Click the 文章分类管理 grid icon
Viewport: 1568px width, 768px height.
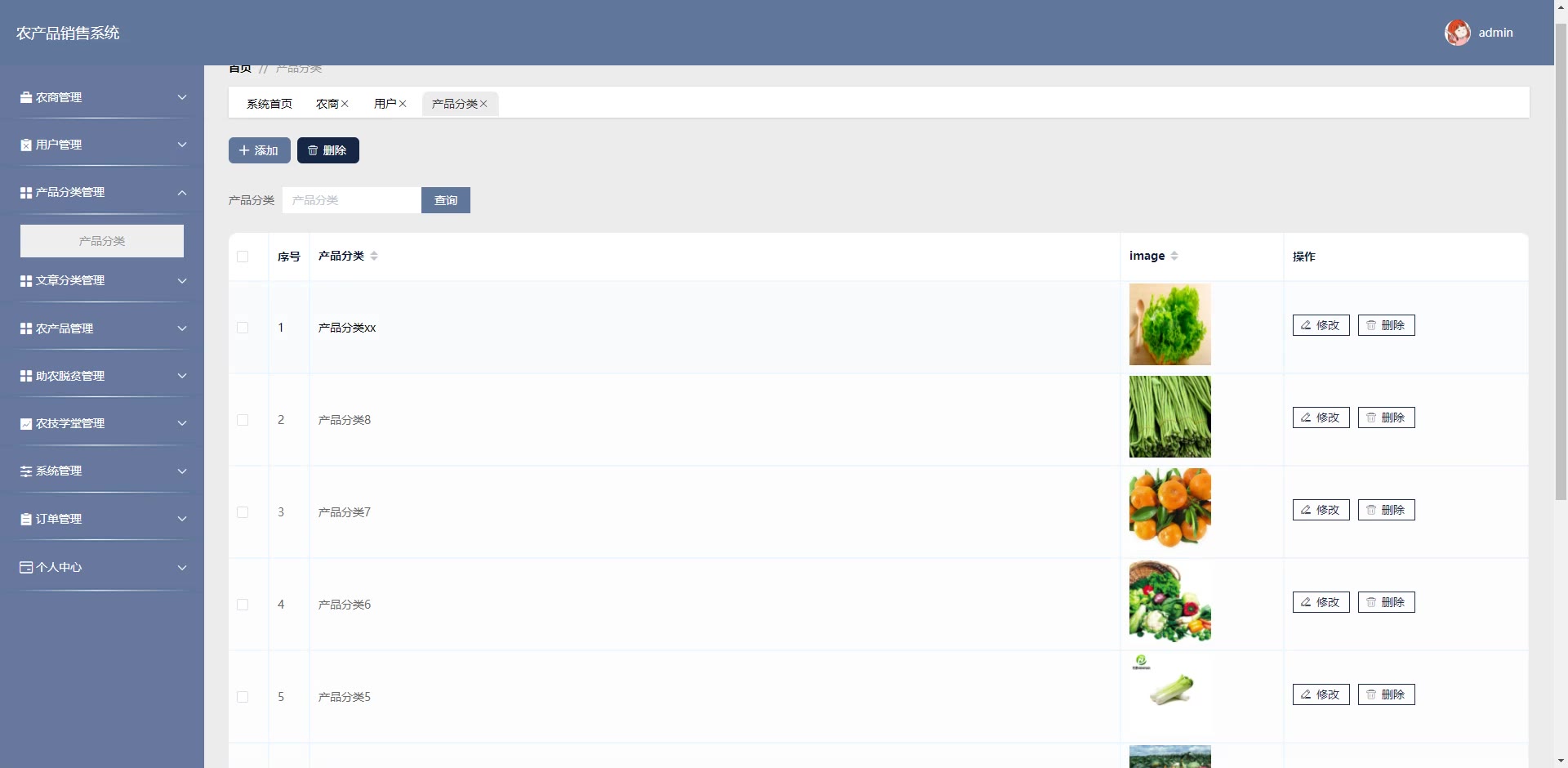point(26,280)
